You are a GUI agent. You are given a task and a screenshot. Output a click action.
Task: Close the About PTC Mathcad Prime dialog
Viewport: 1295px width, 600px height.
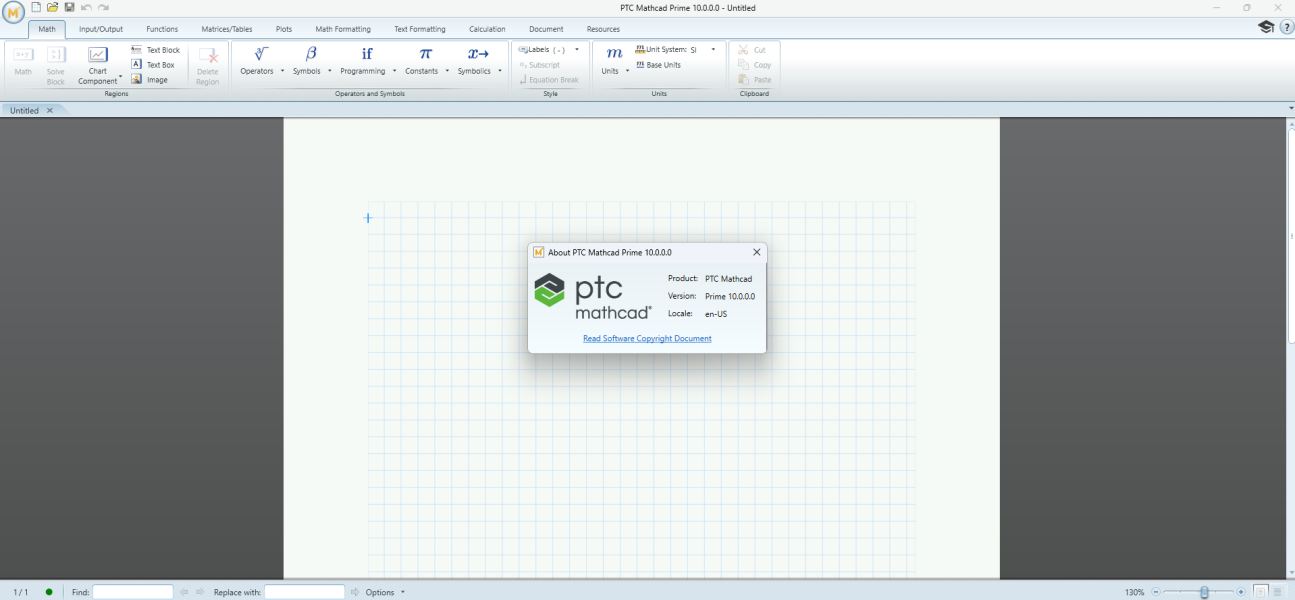[756, 252]
